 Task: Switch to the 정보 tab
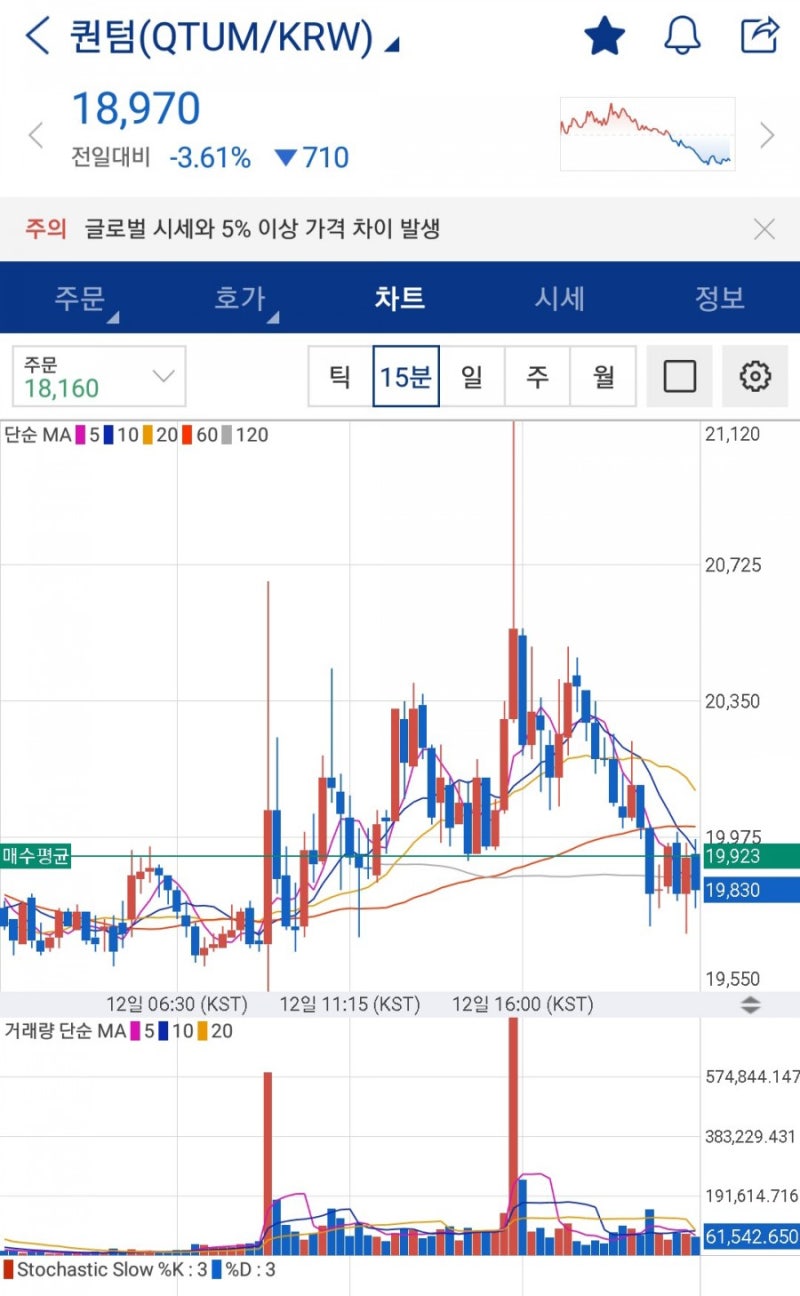[x=720, y=298]
